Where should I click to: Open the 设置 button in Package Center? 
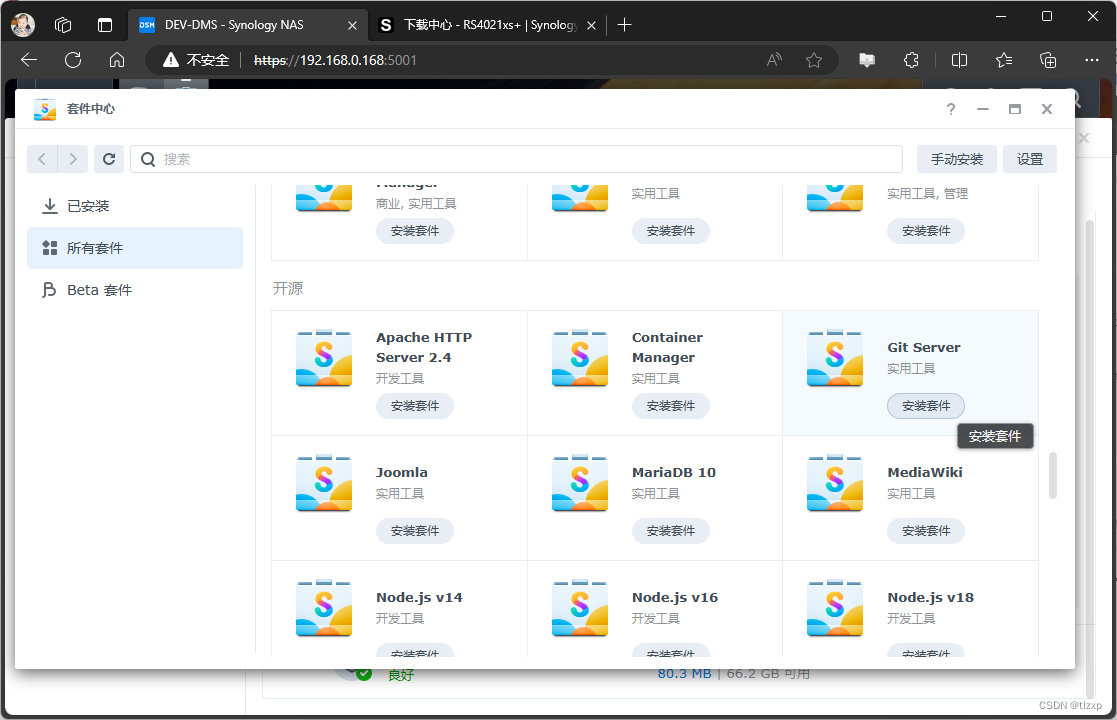tap(1029, 159)
